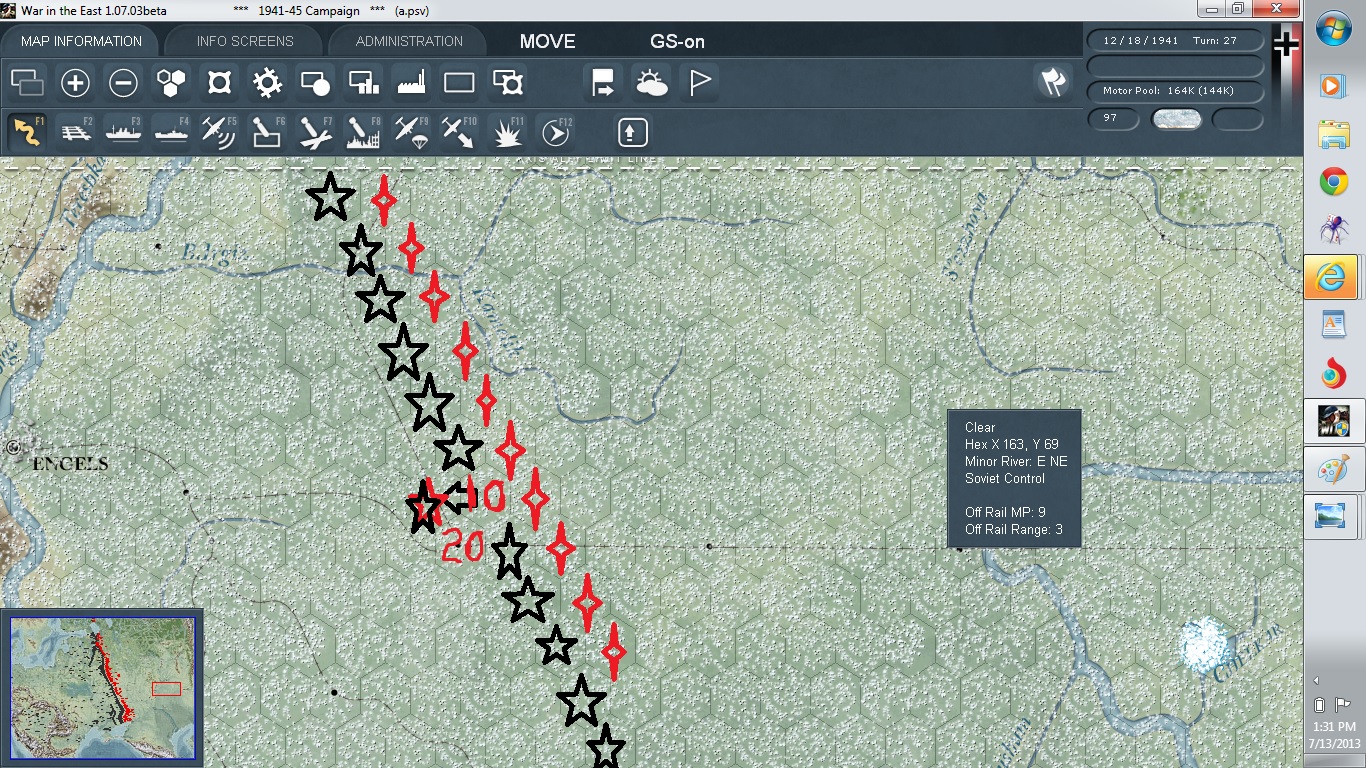The image size is (1366, 768).
Task: Click the snowy weather indicator pill
Action: (1176, 119)
